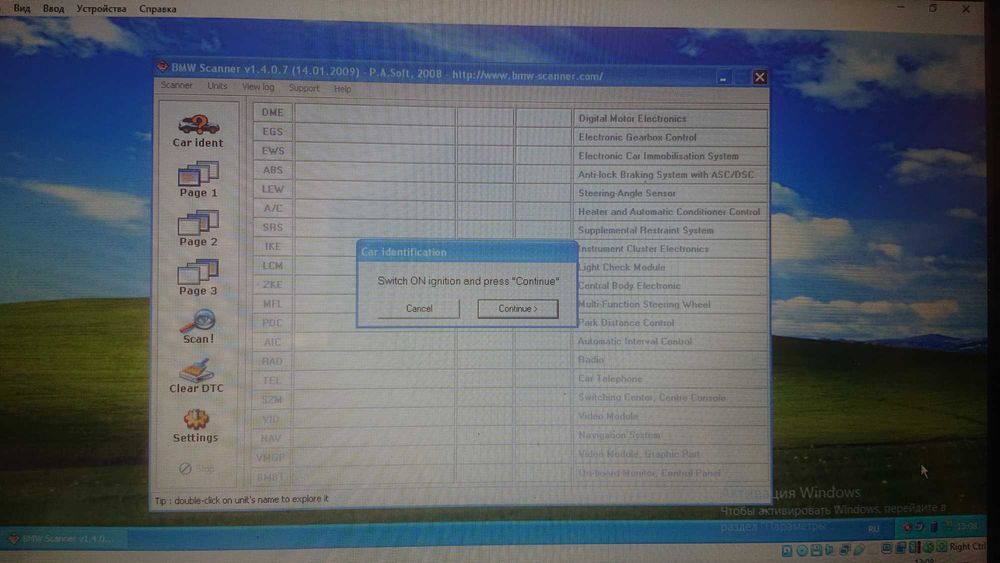Open the Support menu
This screenshot has height=563, width=1000.
[304, 88]
